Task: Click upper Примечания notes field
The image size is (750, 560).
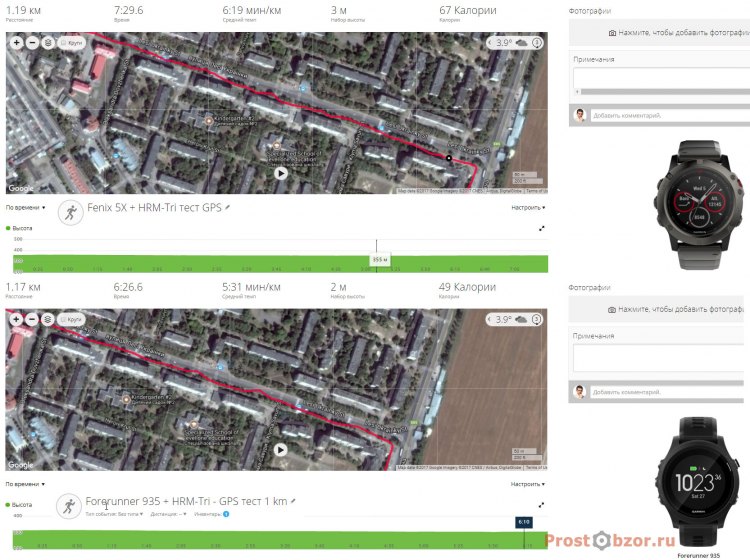Action: [x=662, y=77]
